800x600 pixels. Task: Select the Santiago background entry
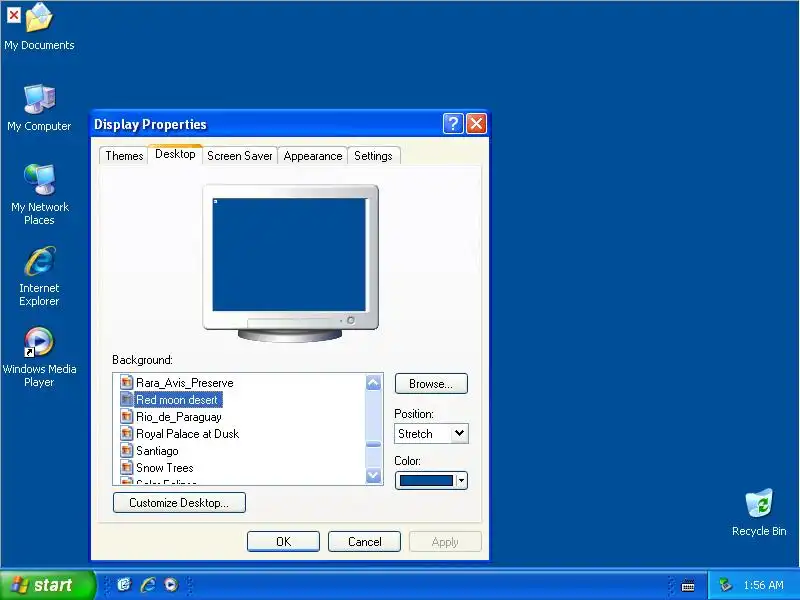(157, 451)
